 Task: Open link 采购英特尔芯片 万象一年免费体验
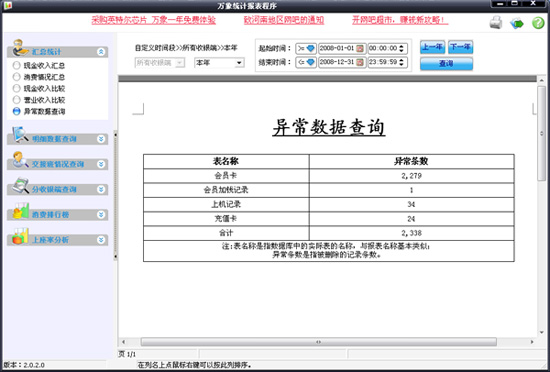[154, 20]
